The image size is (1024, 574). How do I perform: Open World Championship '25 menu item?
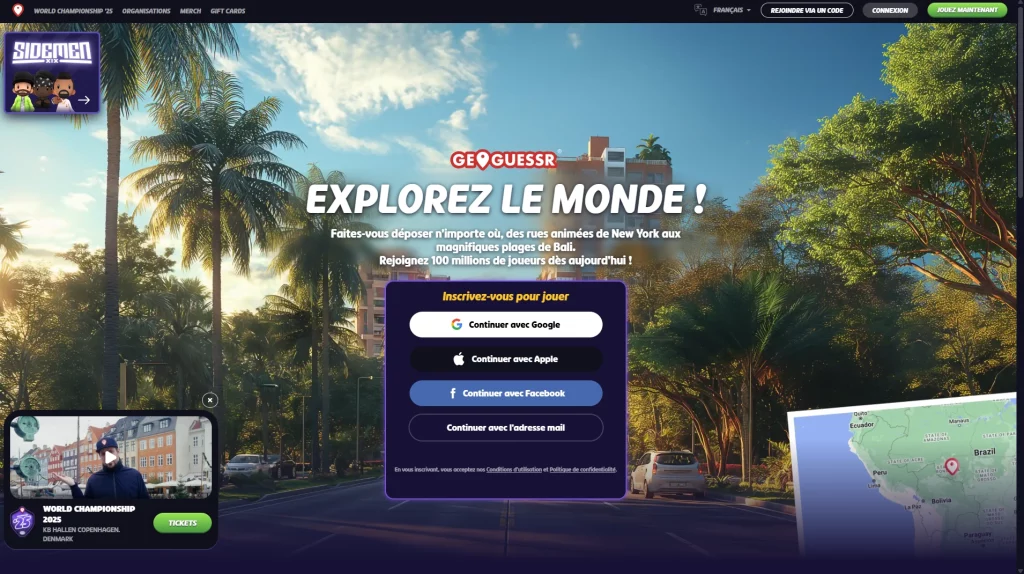pos(73,11)
